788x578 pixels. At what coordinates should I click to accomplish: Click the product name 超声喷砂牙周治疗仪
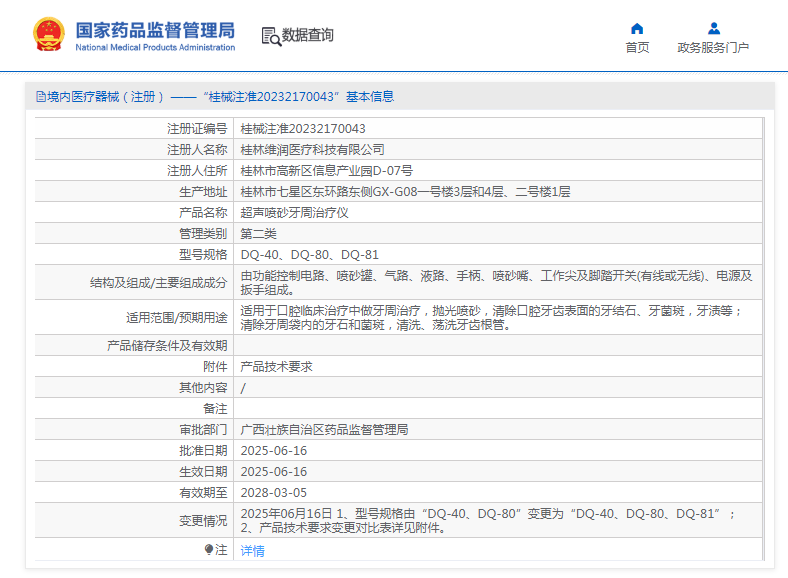[x=294, y=213]
